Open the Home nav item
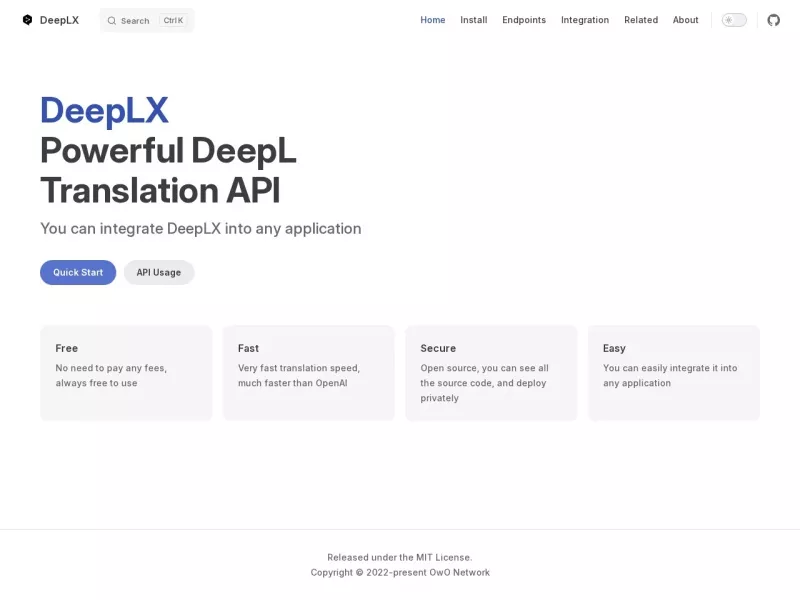 click(433, 20)
